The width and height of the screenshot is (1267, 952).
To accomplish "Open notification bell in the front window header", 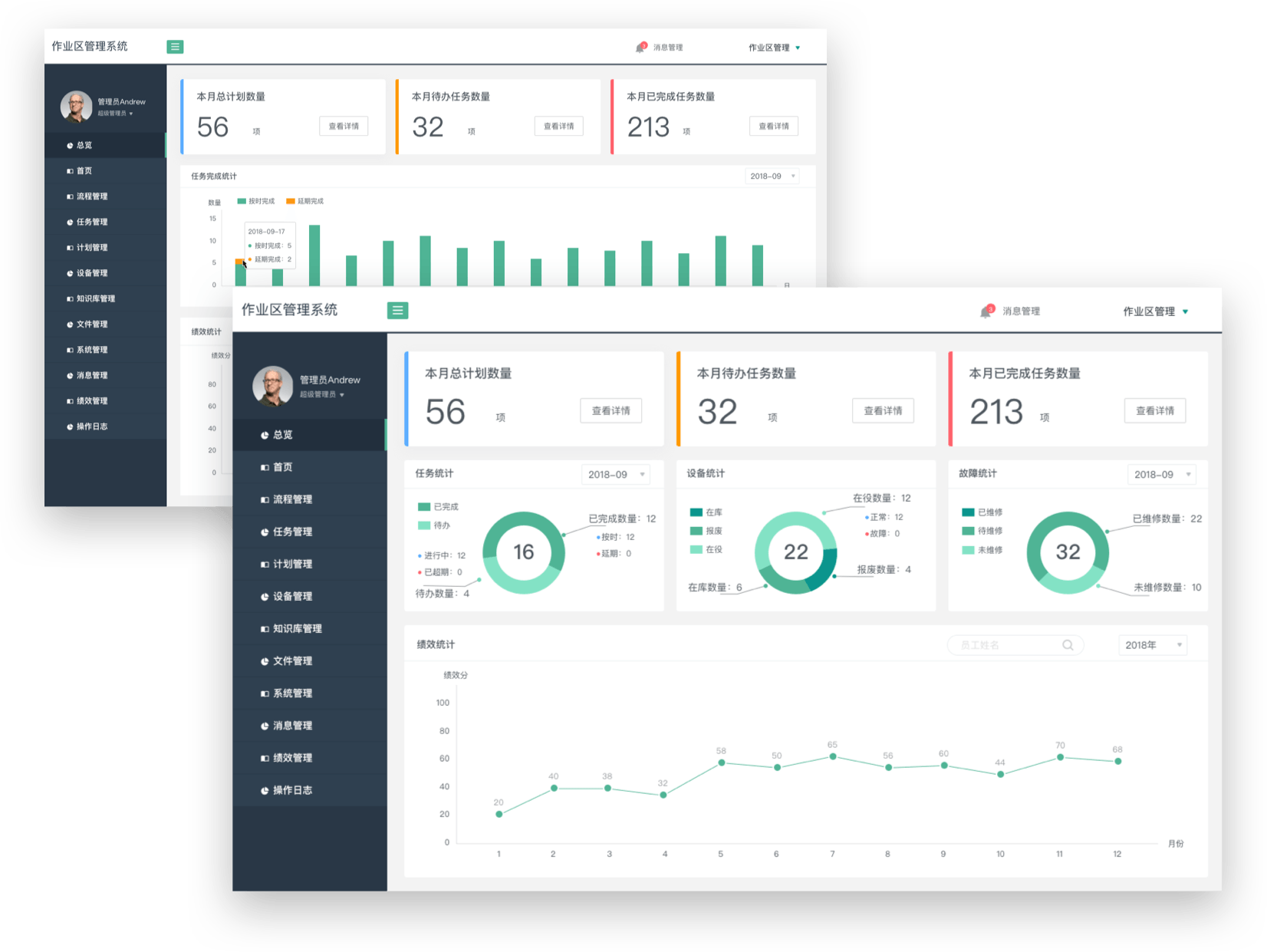I will pyautogui.click(x=986, y=311).
